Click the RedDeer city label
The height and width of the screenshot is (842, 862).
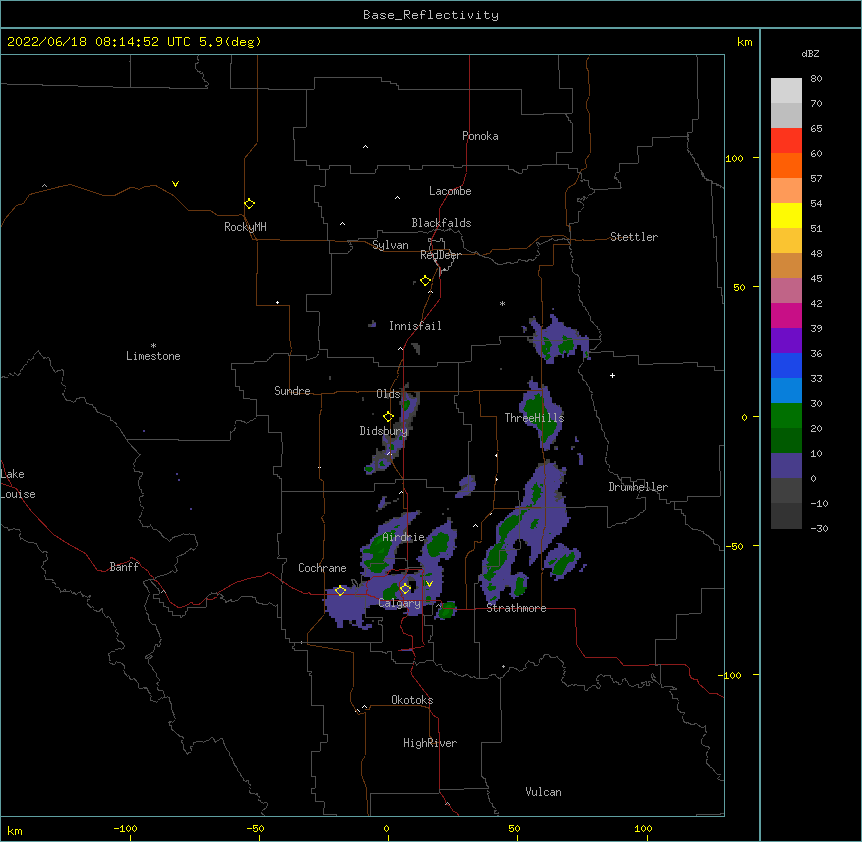440,255
